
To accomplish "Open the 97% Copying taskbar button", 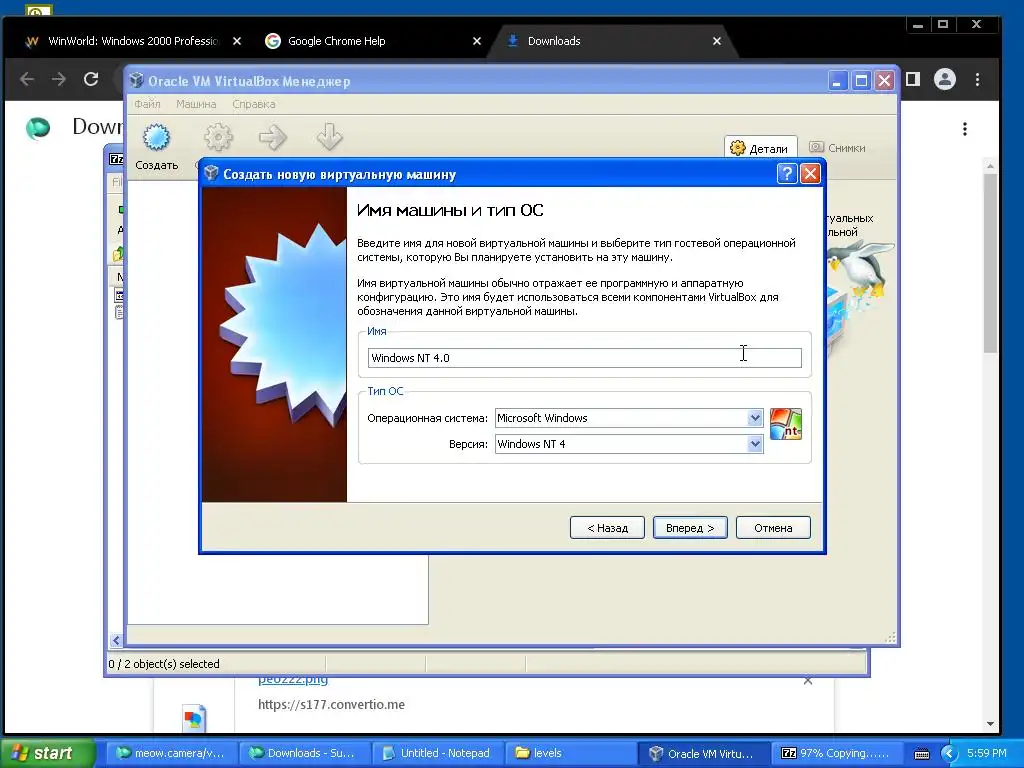I will [836, 753].
